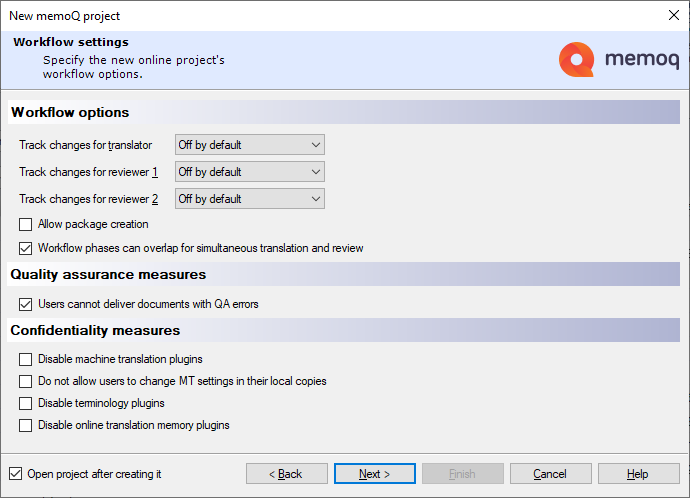Enable Allow package creation checkbox
This screenshot has width=690, height=498.
coord(26,224)
